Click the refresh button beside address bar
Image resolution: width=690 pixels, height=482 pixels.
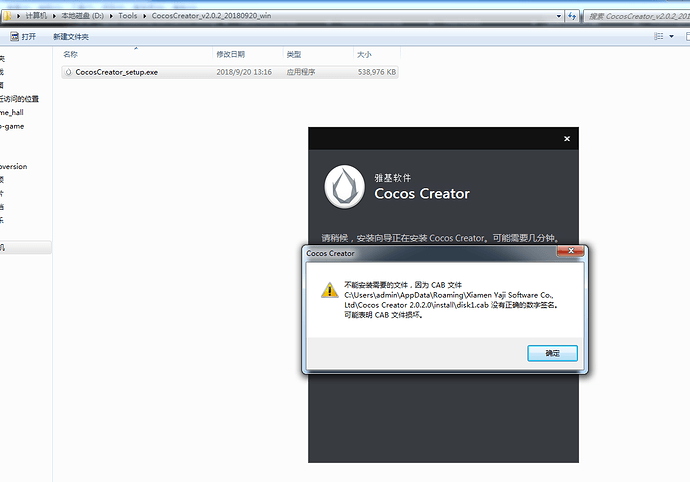click(572, 16)
